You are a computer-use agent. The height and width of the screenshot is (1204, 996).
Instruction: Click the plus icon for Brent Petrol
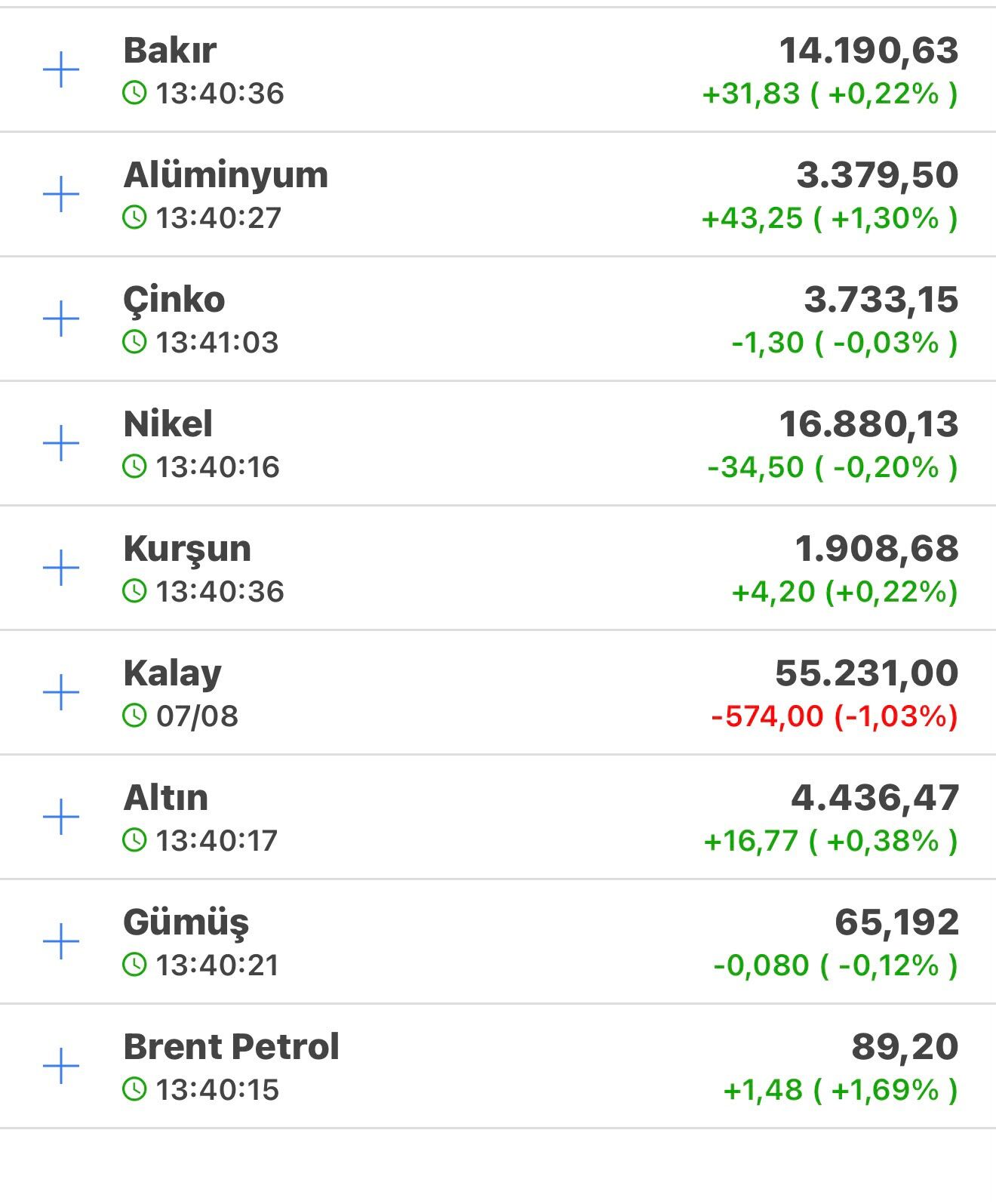point(61,1066)
